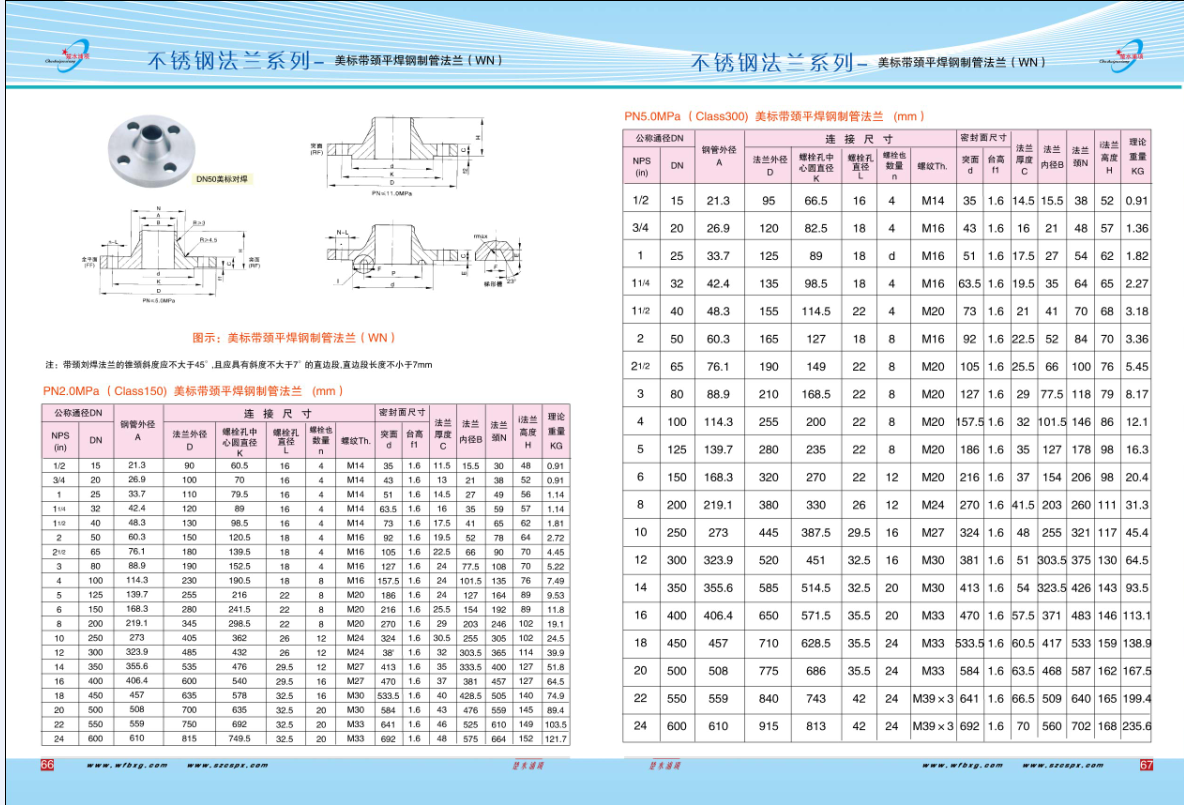Click the 理论重量 KG header in the Class150 table
This screenshot has height=805, width=1184.
click(x=557, y=430)
